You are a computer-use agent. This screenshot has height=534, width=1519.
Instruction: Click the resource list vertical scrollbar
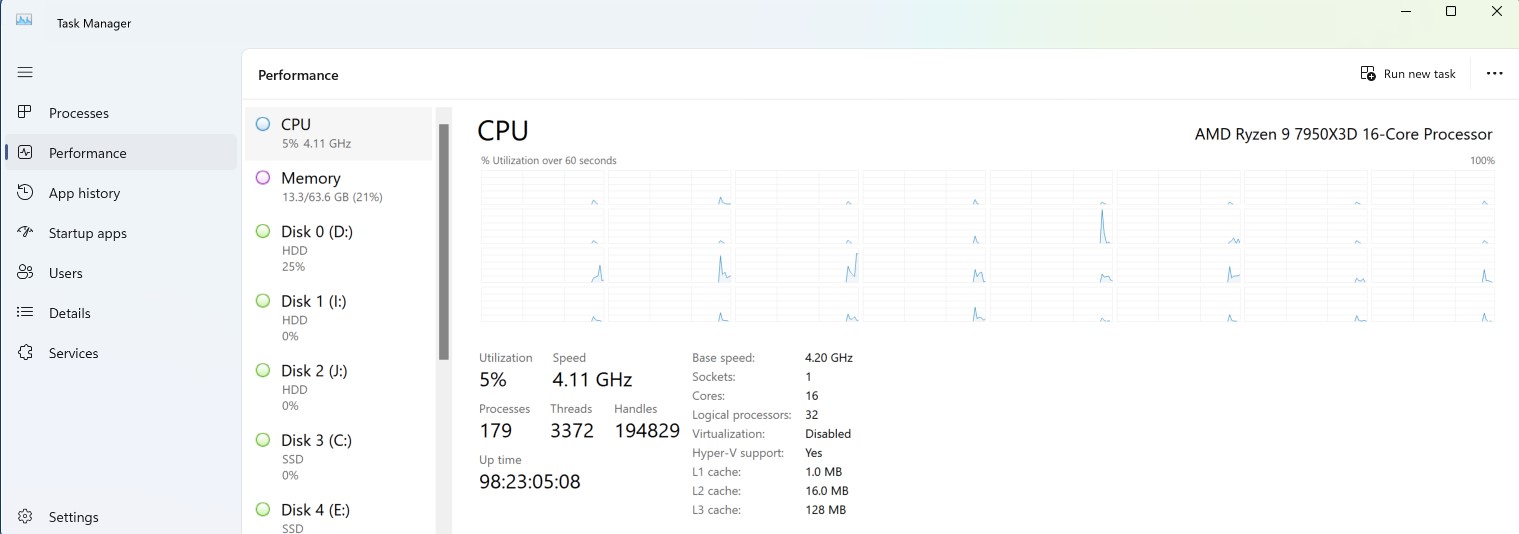[444, 241]
